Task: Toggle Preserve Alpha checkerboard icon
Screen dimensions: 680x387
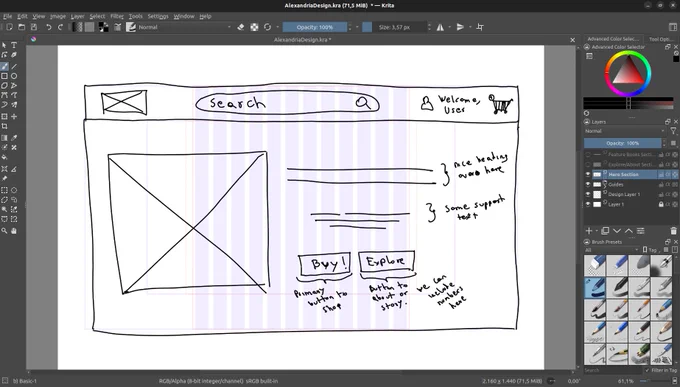Action: point(254,27)
